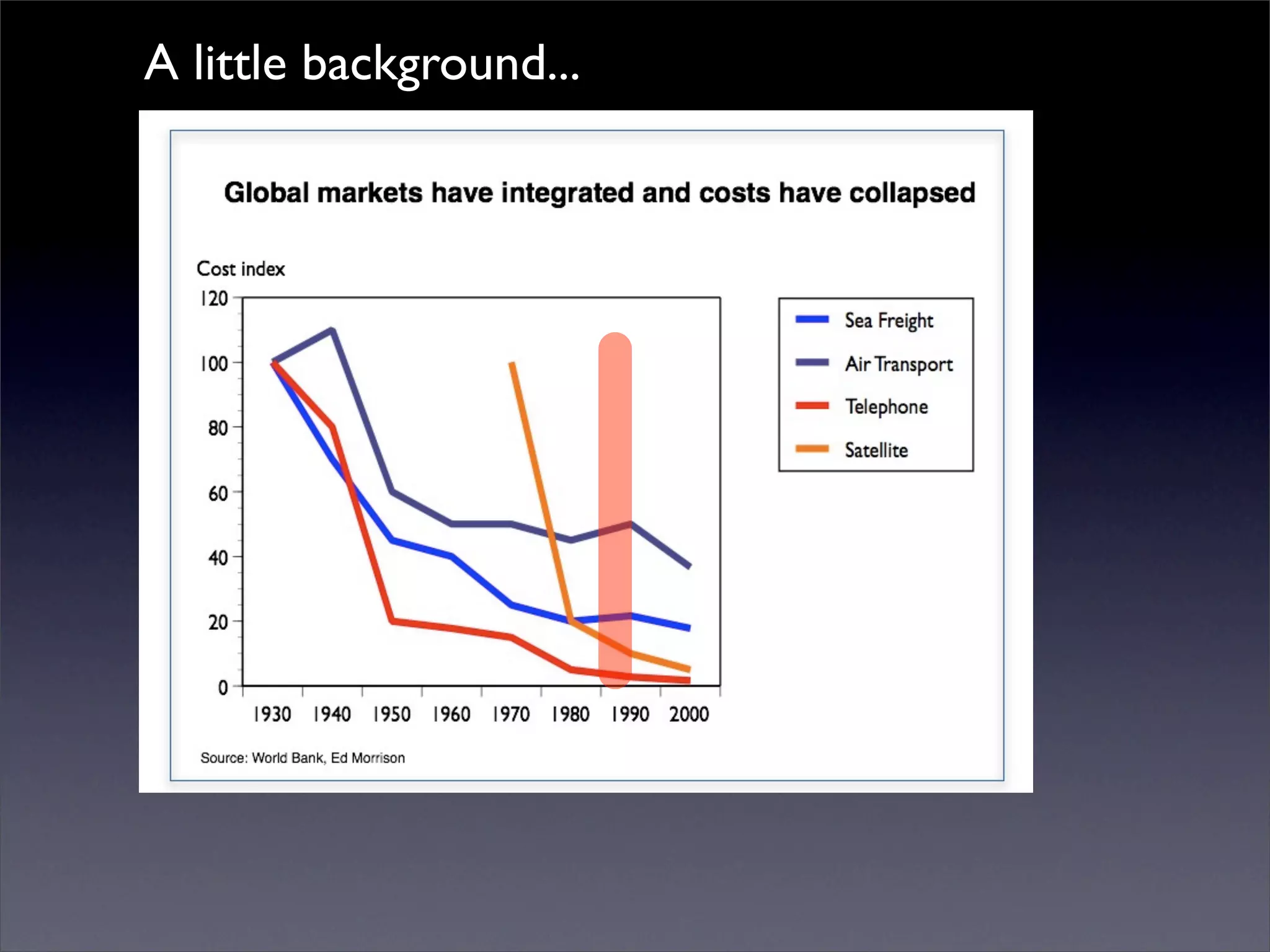Click the Air Transport legend label text
Viewport: 1270px width, 952px height.
(x=899, y=364)
